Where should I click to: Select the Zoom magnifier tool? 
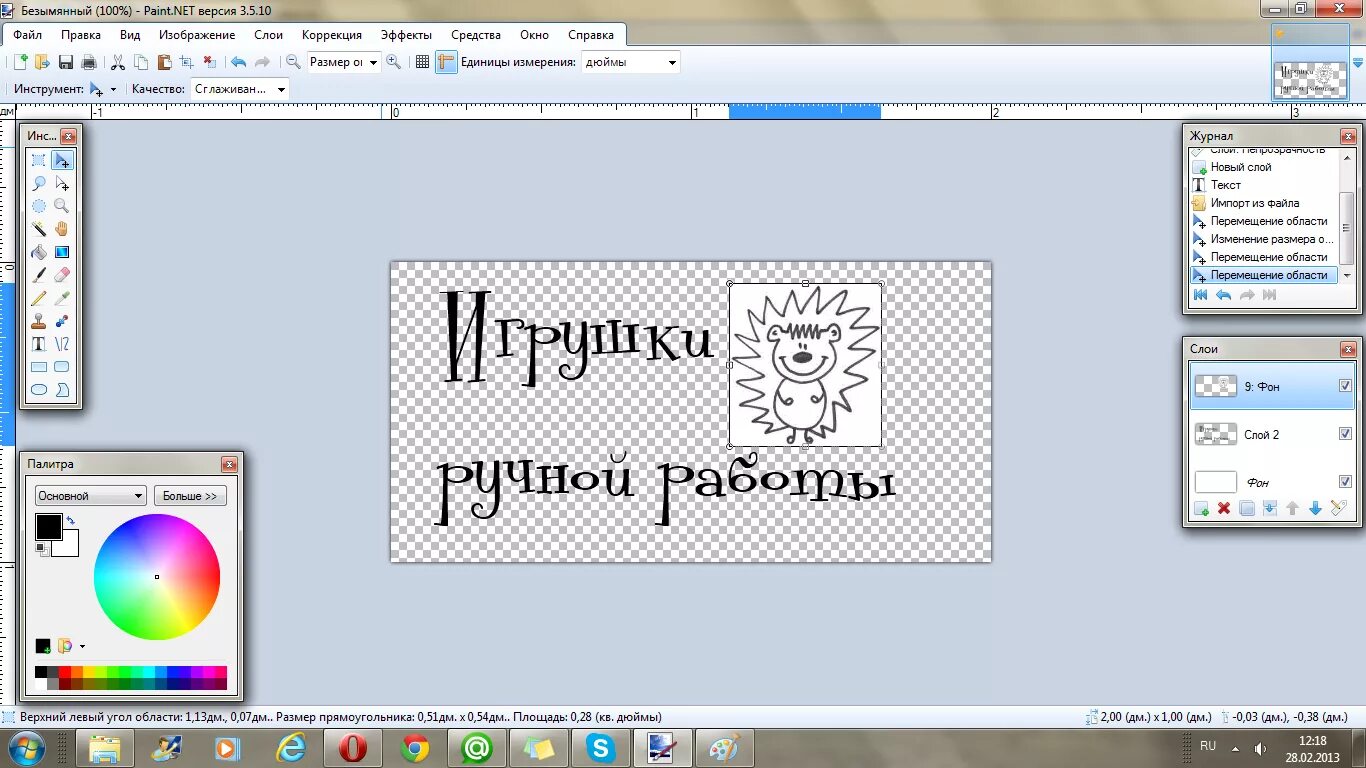62,206
